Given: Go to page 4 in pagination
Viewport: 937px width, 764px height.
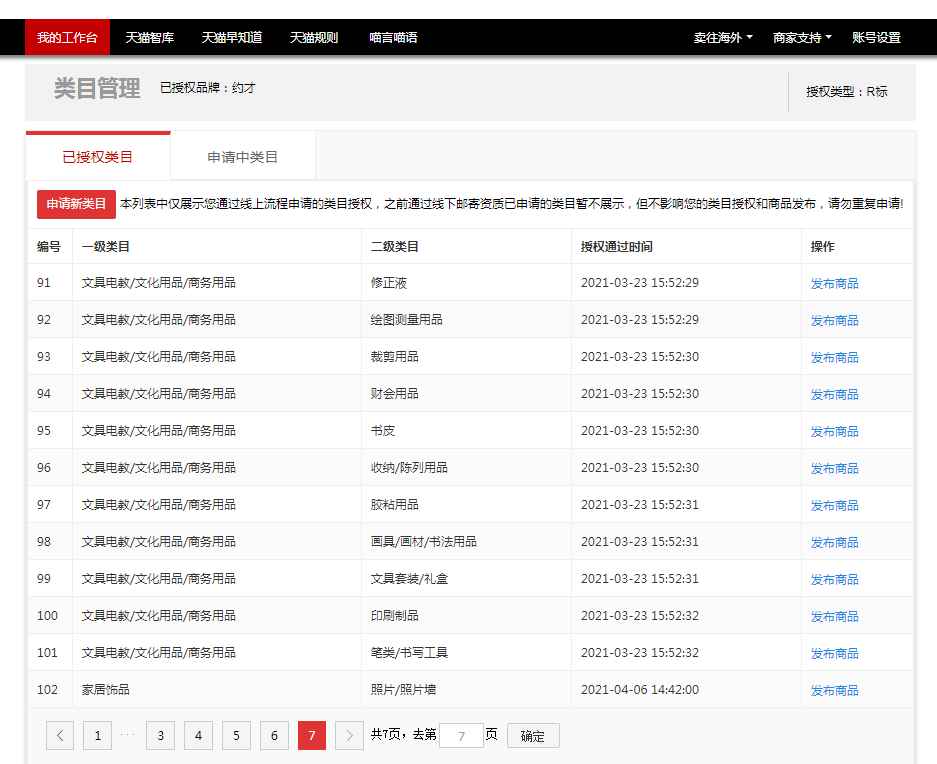Looking at the screenshot, I should coord(198,735).
